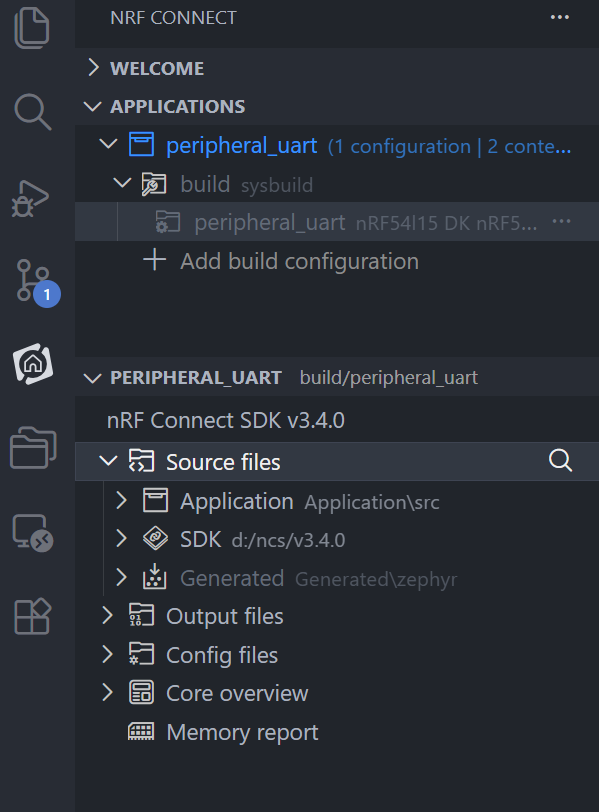Click the search icon in Source files row
Viewport: 599px width, 812px height.
pyautogui.click(x=560, y=460)
